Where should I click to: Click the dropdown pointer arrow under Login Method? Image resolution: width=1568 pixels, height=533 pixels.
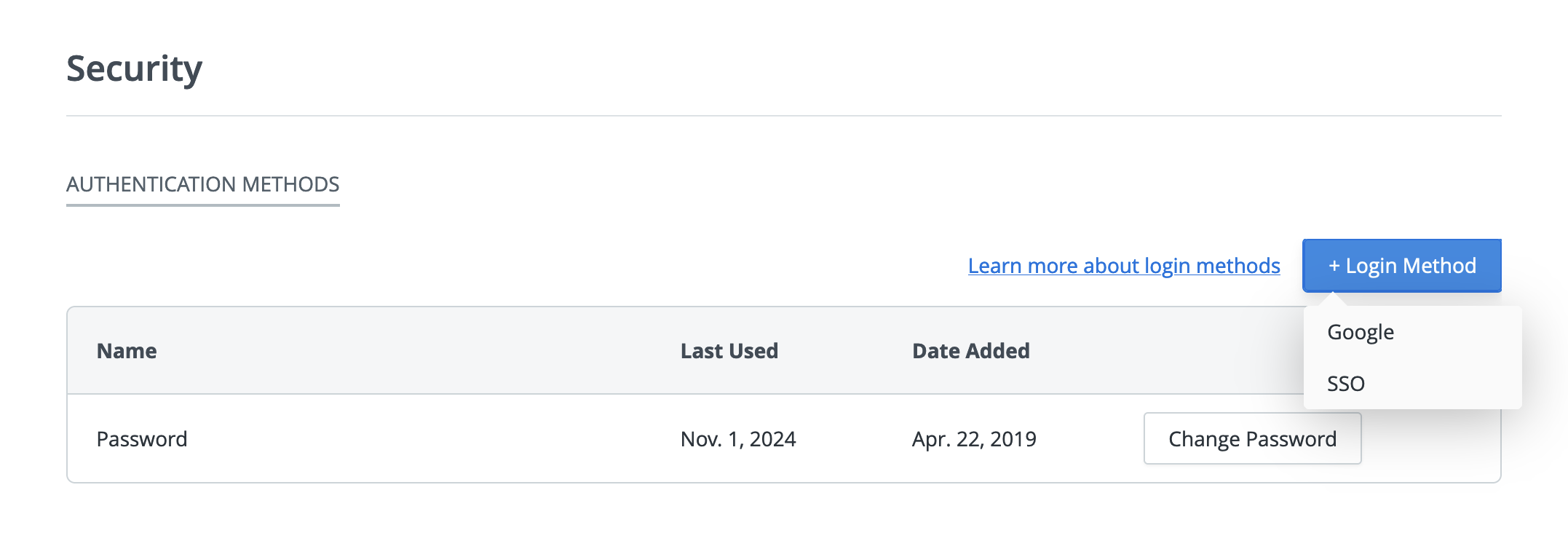(x=1334, y=298)
